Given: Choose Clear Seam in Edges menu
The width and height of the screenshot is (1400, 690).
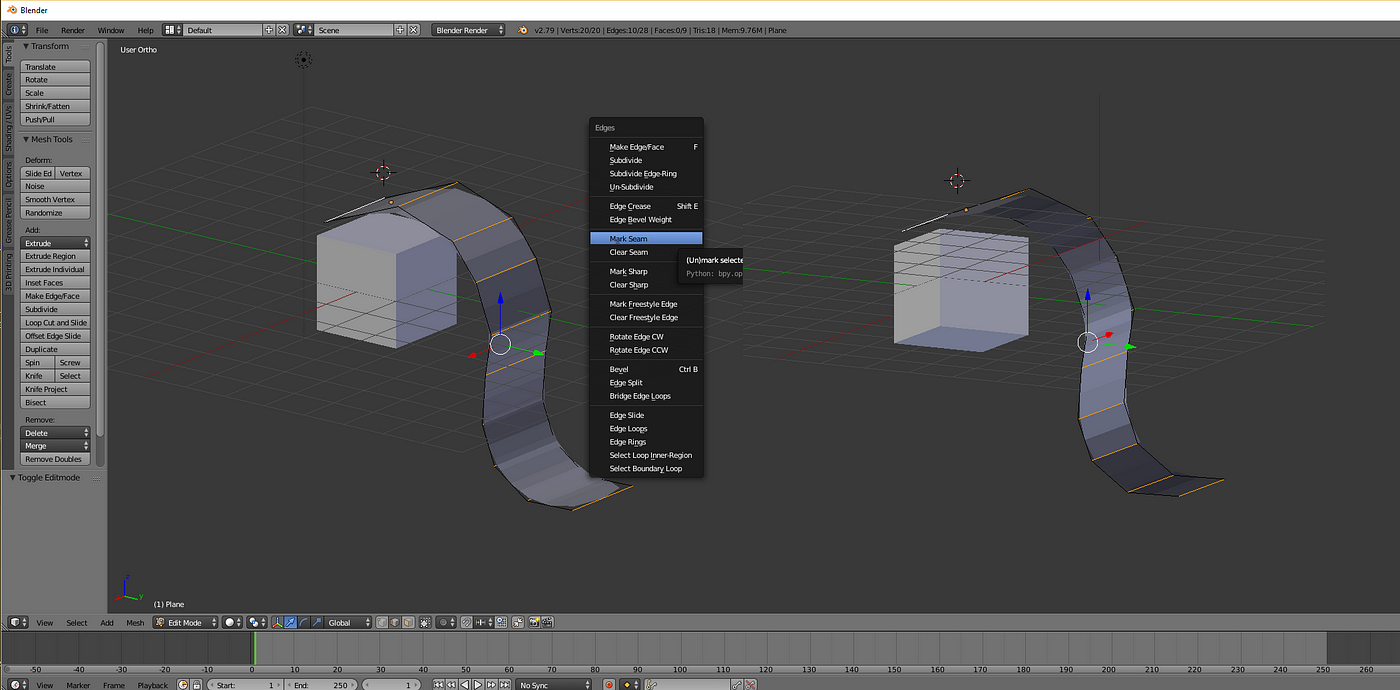Looking at the screenshot, I should pyautogui.click(x=646, y=252).
